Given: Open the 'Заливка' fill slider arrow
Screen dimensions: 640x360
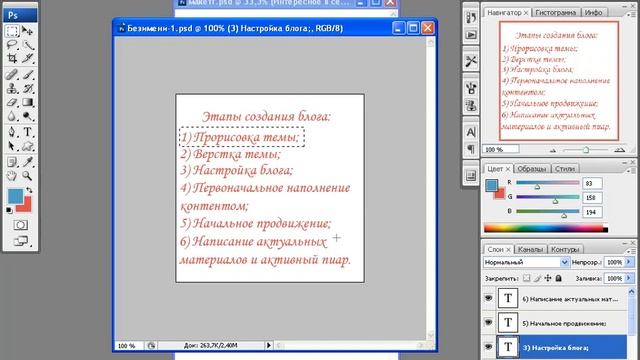Looking at the screenshot, I should point(629,278).
